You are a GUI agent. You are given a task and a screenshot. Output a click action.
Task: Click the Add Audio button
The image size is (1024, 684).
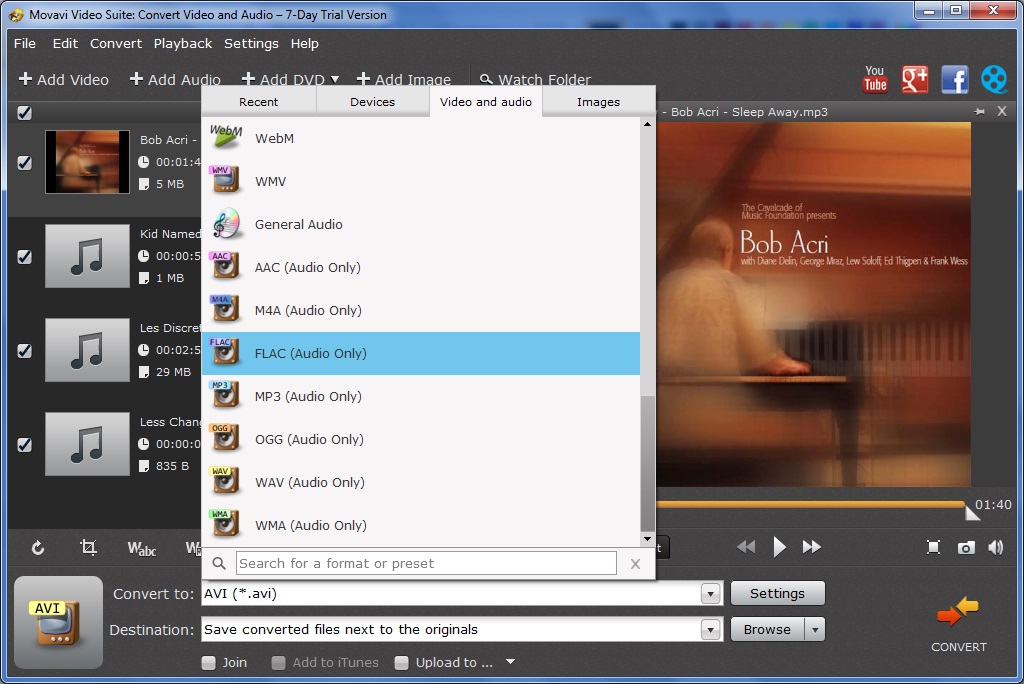pos(175,80)
